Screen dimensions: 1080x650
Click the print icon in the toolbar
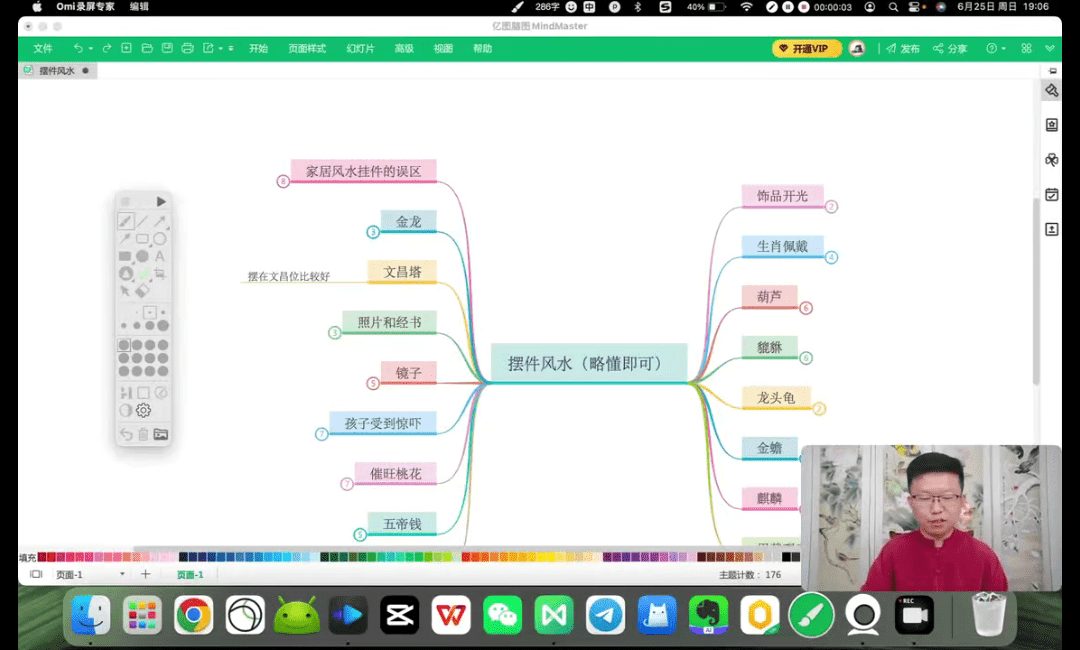(187, 48)
